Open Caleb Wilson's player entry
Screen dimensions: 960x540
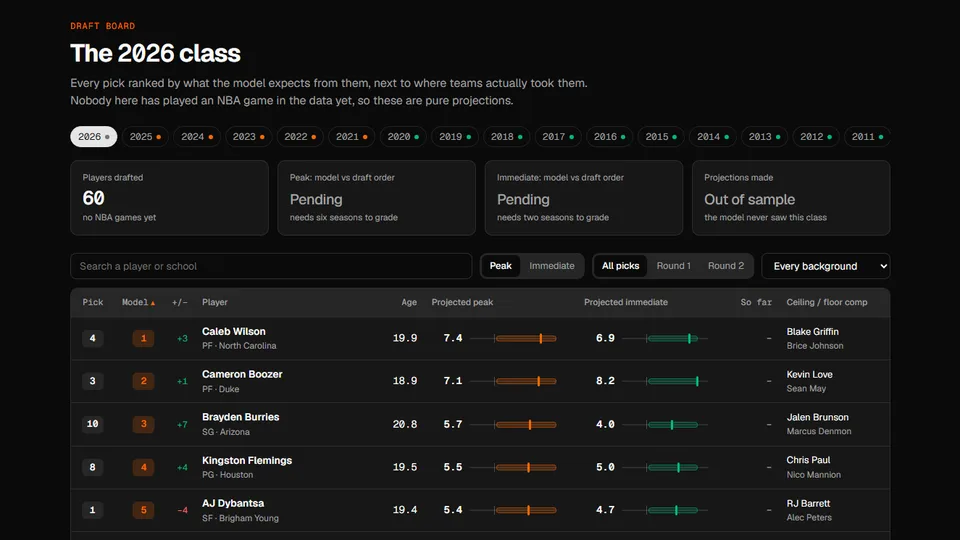point(234,331)
